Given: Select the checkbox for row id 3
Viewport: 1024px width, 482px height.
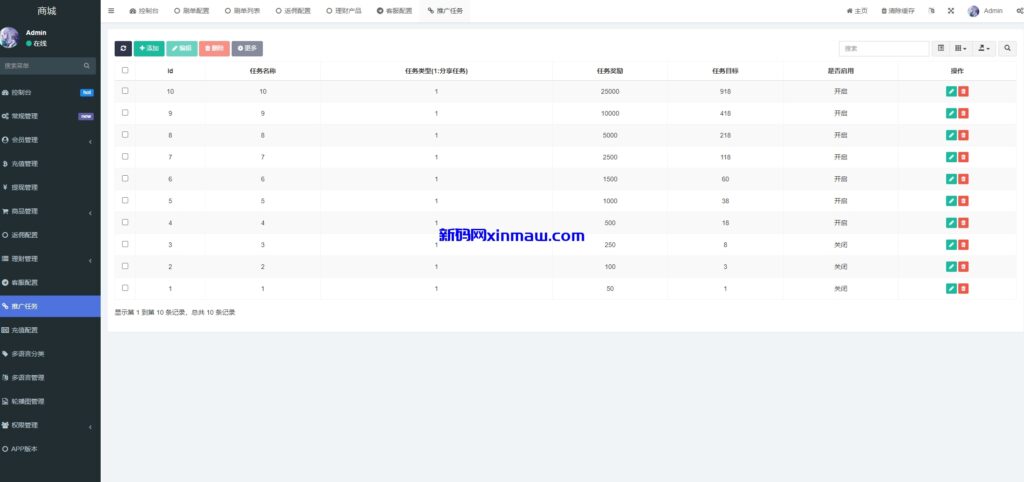Looking at the screenshot, I should point(125,244).
